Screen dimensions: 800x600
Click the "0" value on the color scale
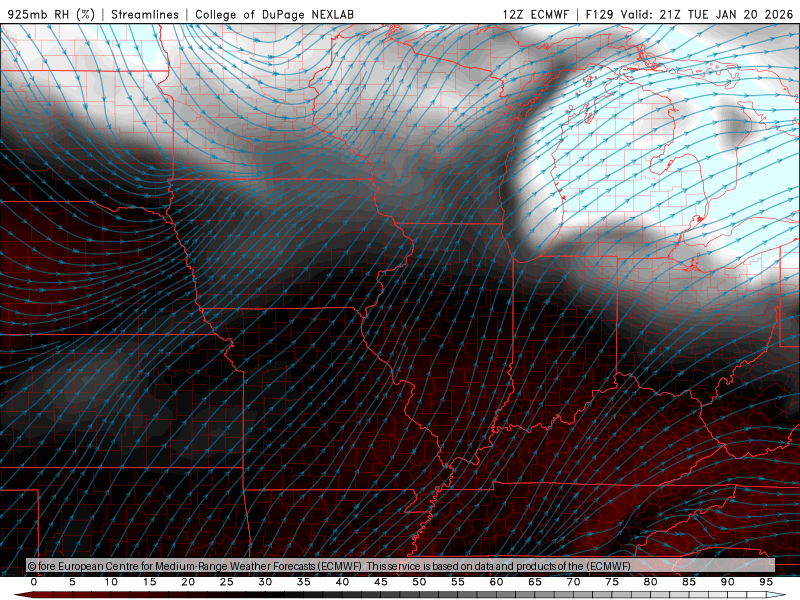[x=34, y=582]
